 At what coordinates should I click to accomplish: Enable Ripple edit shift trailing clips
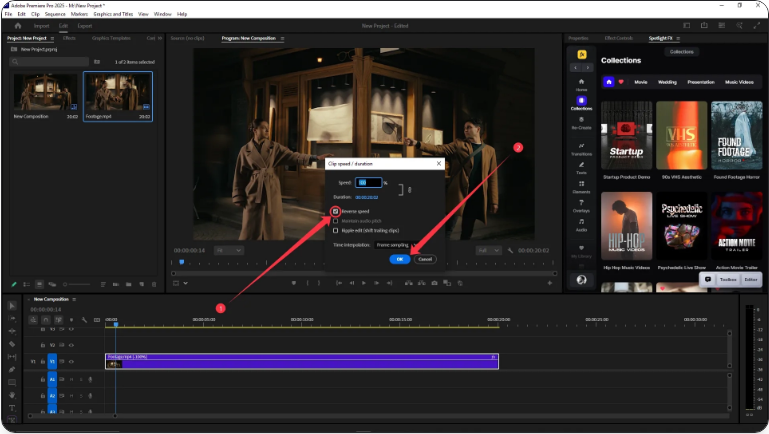pos(336,230)
